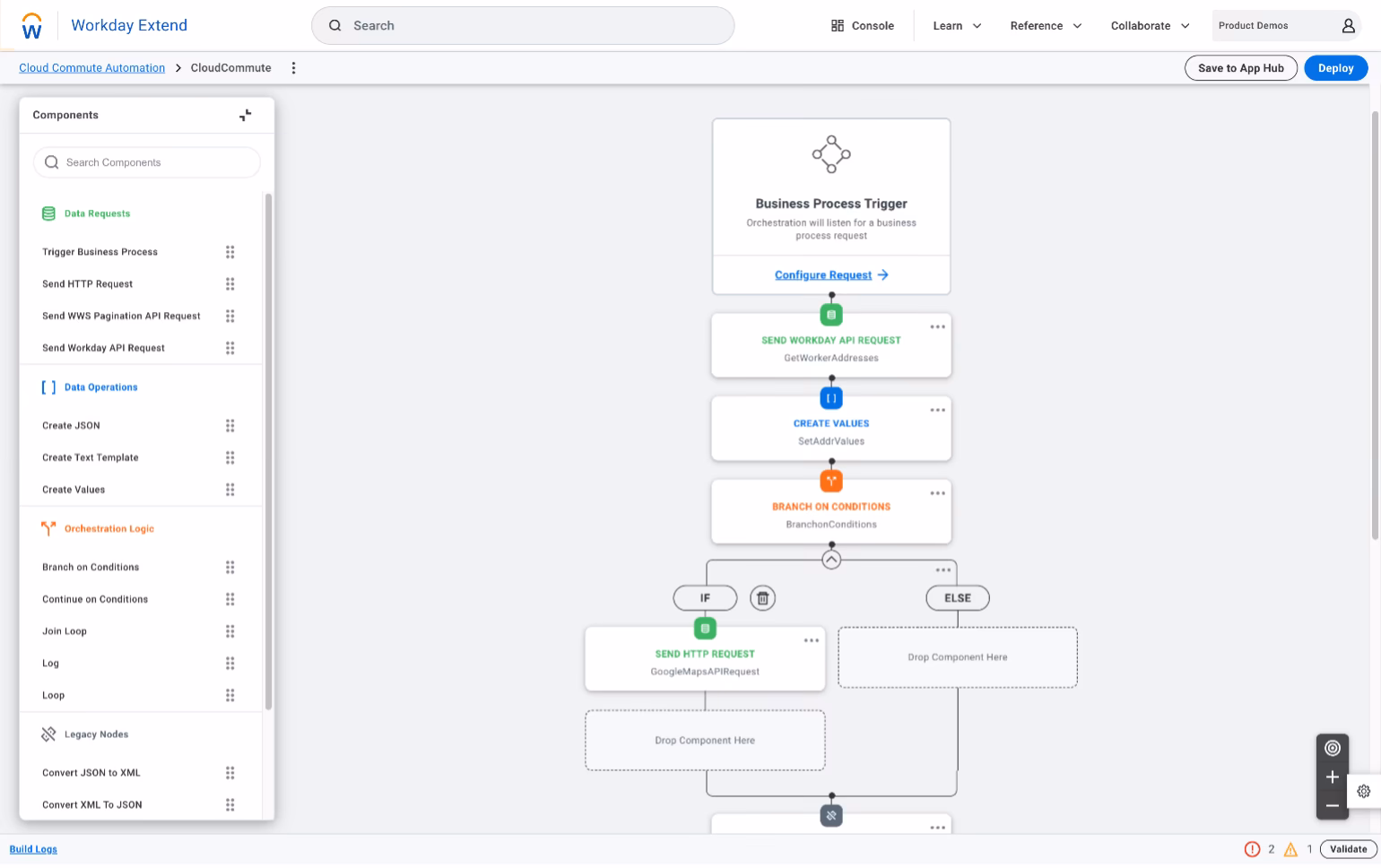This screenshot has width=1381, height=868.
Task: Zoom in with the plus control
Action: pos(1333,777)
